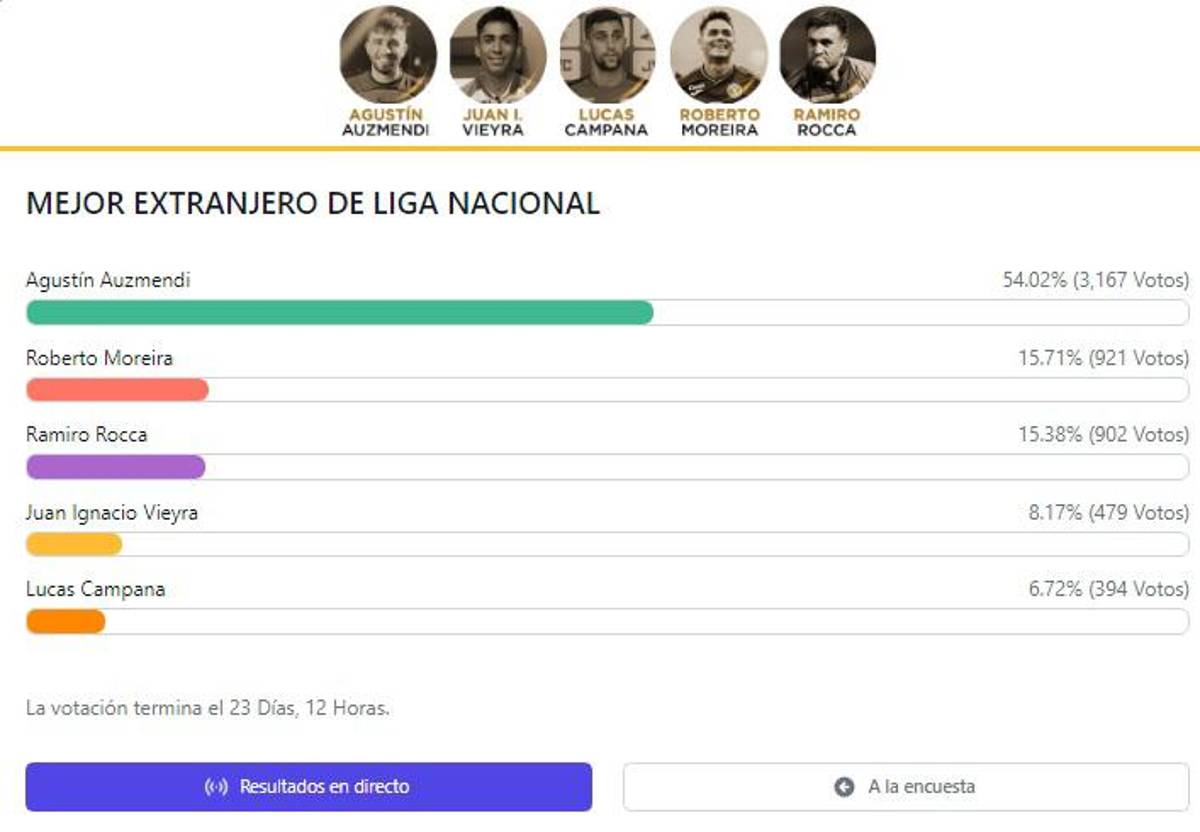Click the 54.02% (3,167 Votos) text
The width and height of the screenshot is (1200, 832).
[1096, 280]
